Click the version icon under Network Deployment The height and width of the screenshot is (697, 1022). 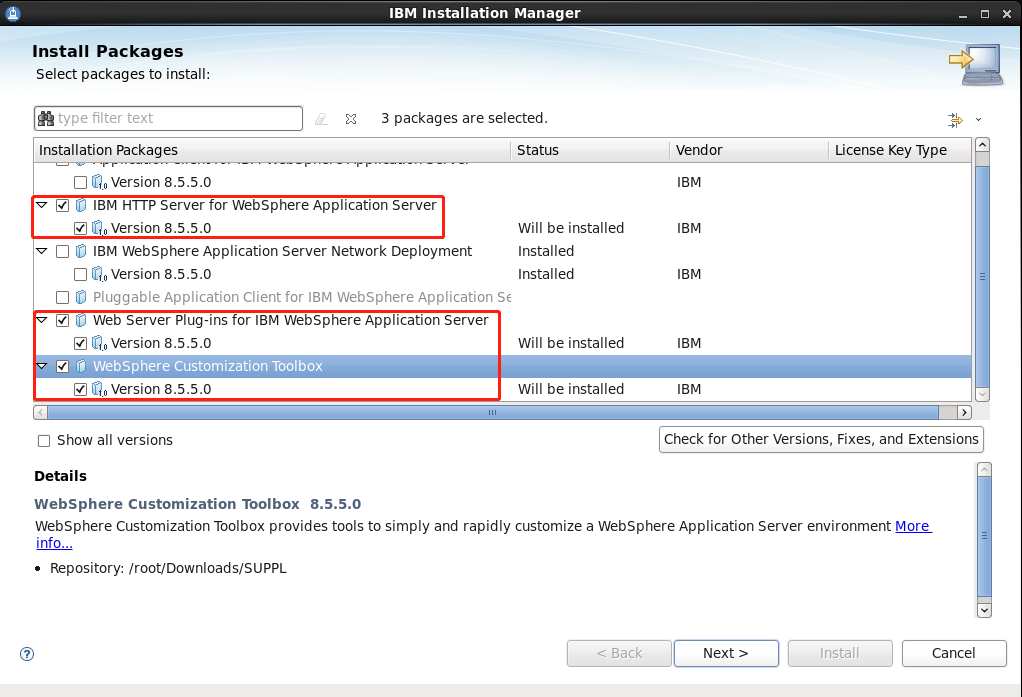[x=99, y=274]
